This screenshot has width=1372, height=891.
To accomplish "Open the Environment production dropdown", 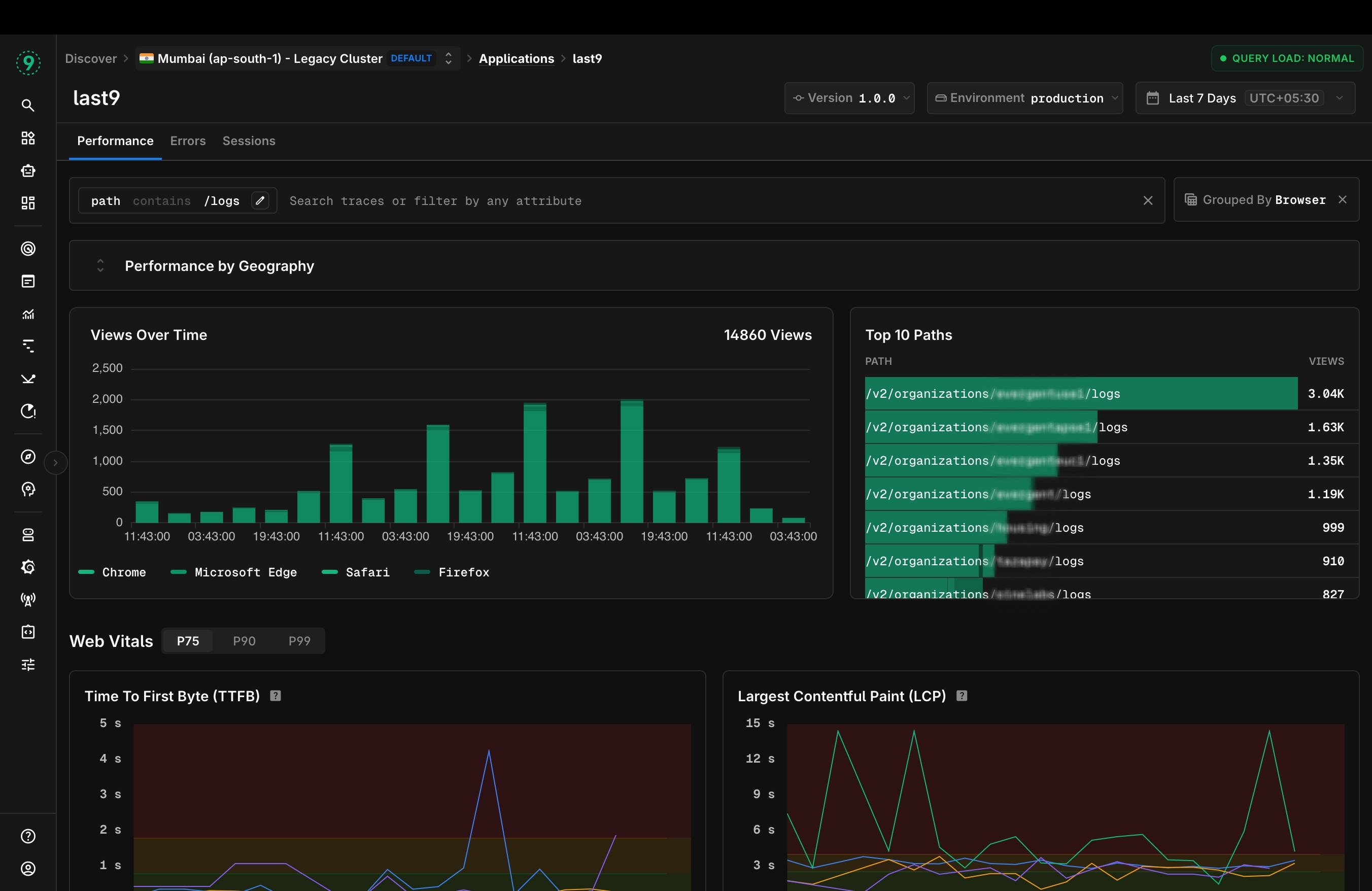I will pos(1024,98).
